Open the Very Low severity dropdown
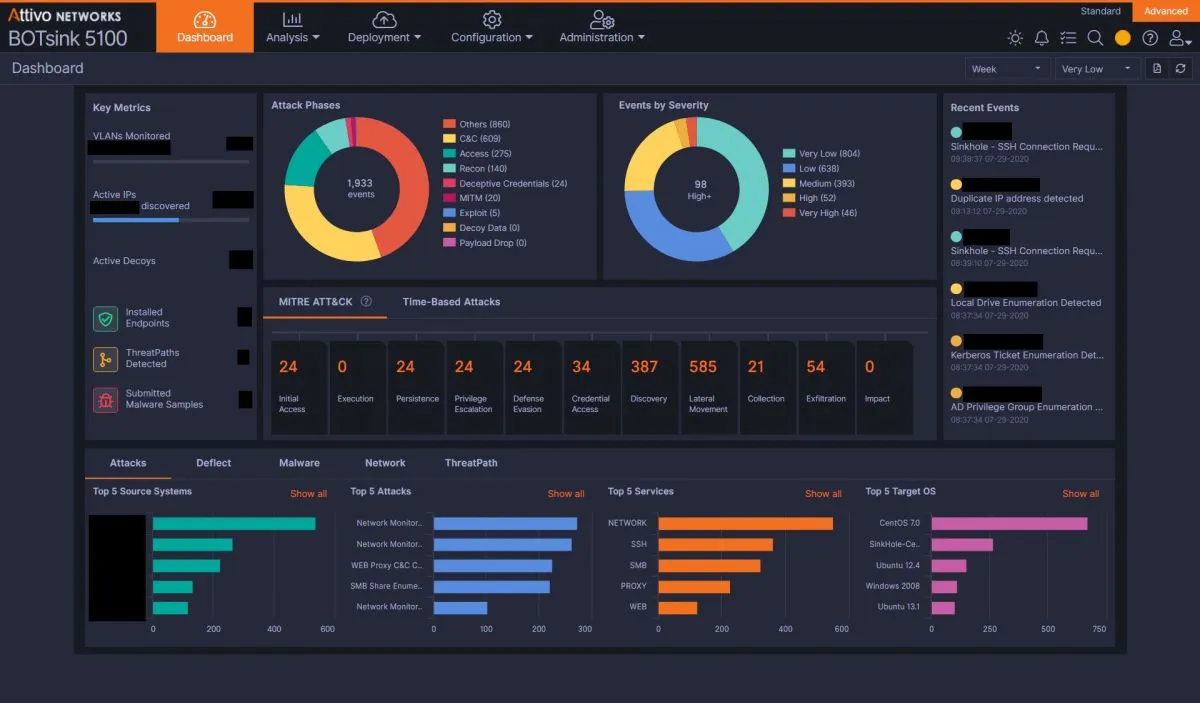Screen dimensions: 1200x703 pos(1096,69)
